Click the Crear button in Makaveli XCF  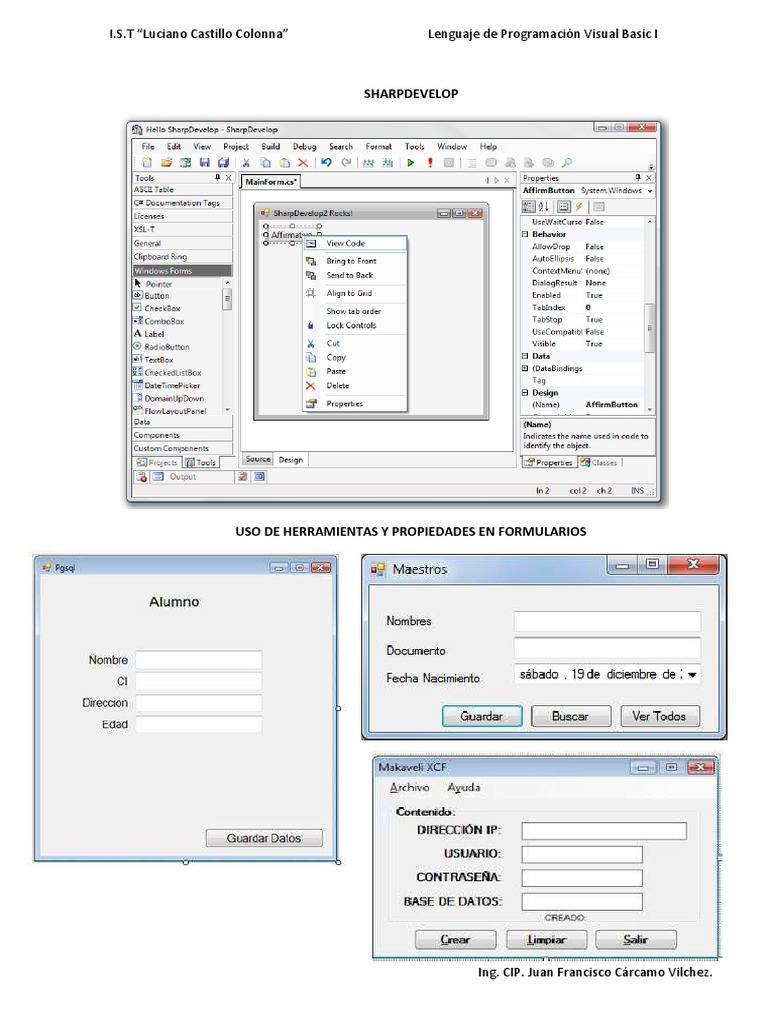pyautogui.click(x=455, y=940)
